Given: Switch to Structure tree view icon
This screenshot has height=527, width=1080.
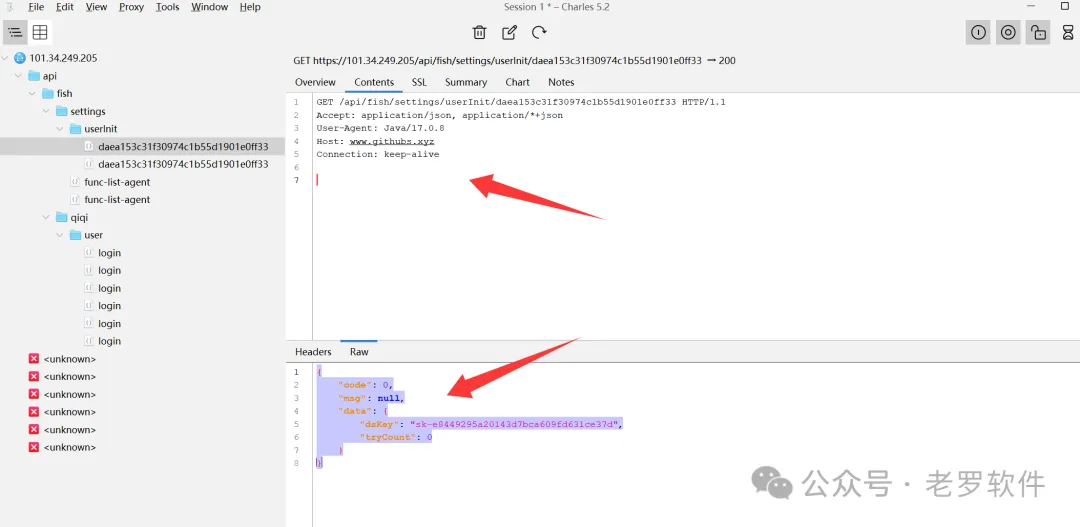Looking at the screenshot, I should click(x=15, y=32).
